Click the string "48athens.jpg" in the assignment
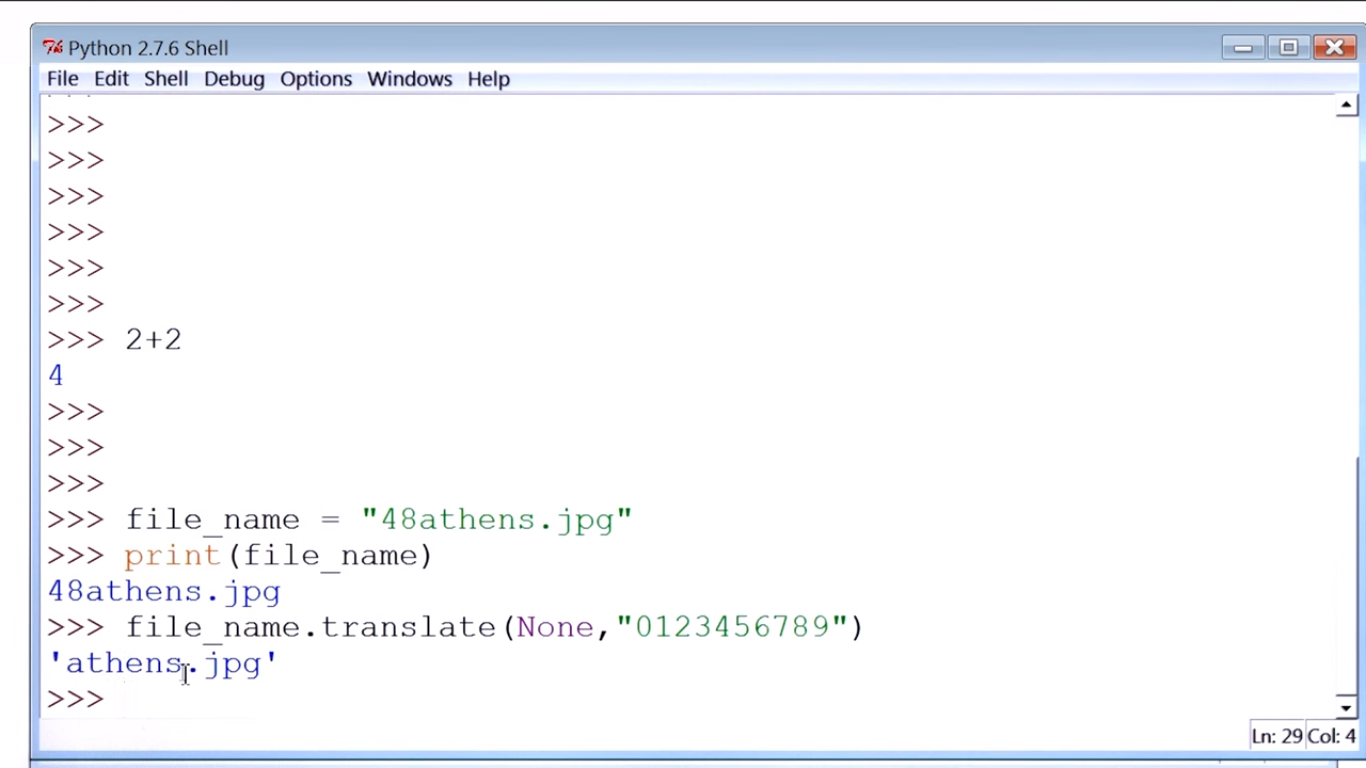 click(497, 520)
